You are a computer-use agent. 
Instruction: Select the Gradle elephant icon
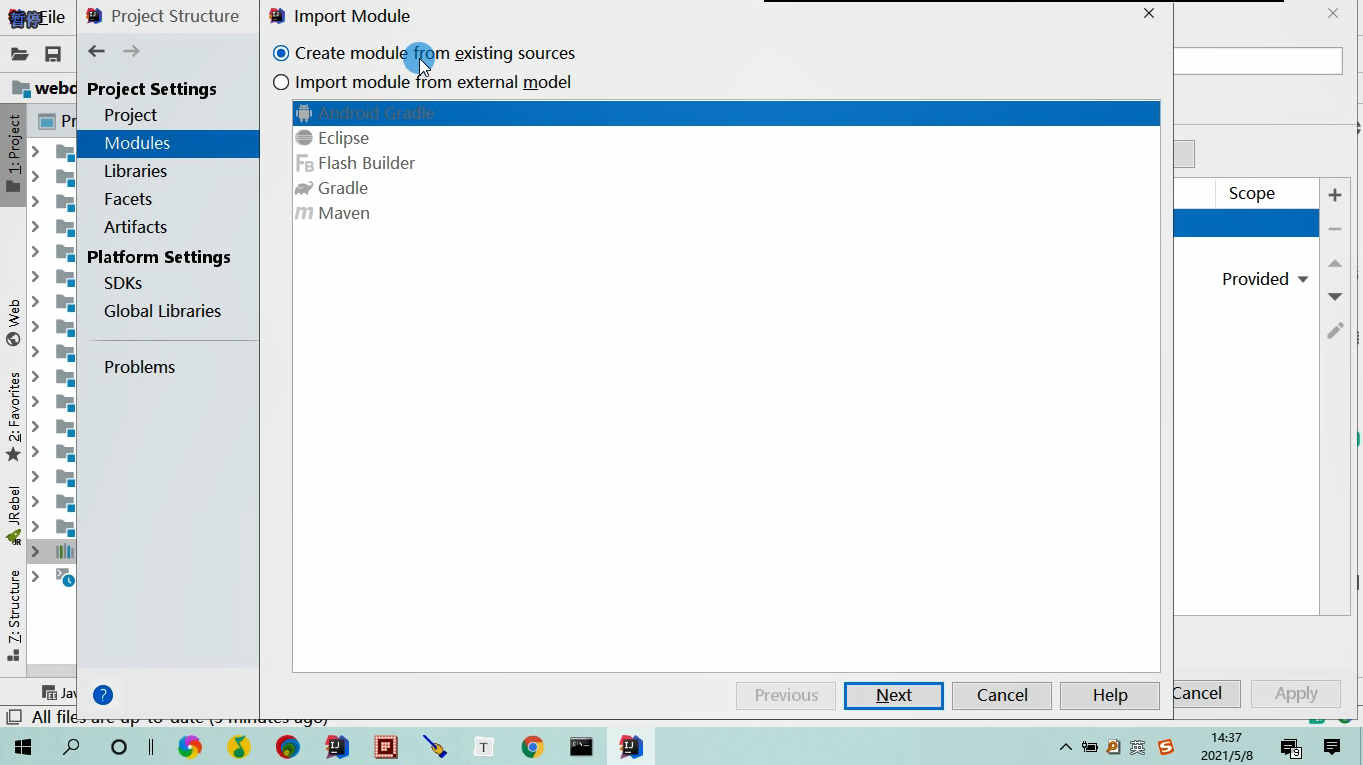pos(304,188)
